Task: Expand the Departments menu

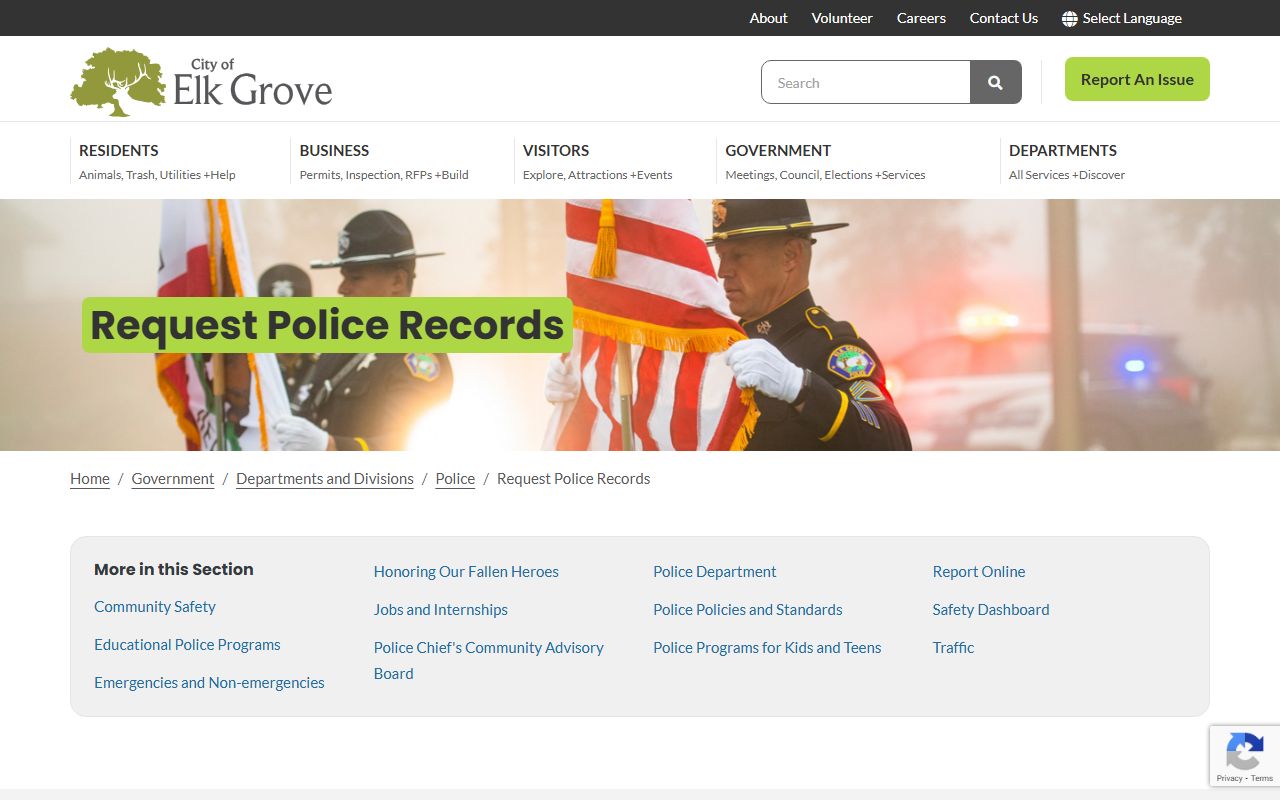Action: [x=1067, y=161]
